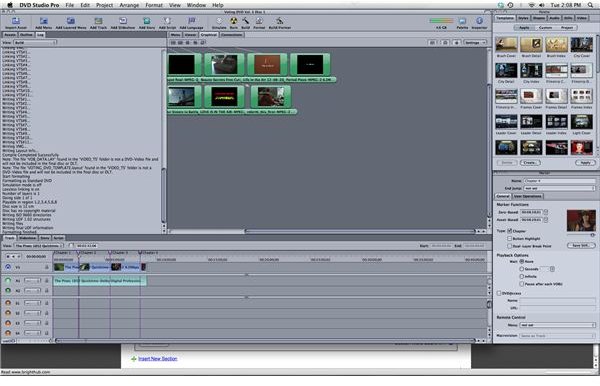
Task: Click the Create... button in Palette
Action: tap(530, 163)
